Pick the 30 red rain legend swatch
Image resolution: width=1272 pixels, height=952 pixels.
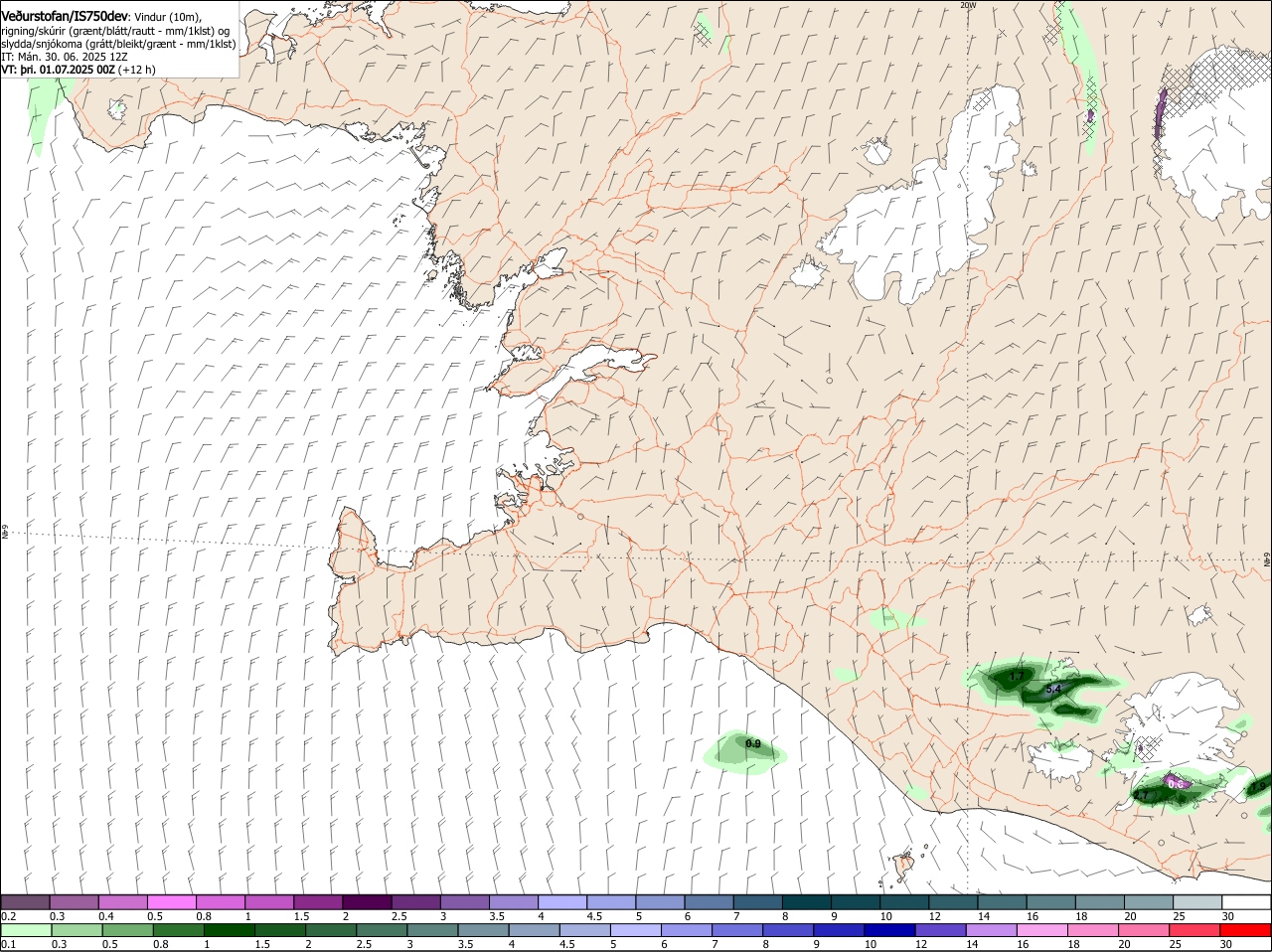[1245, 930]
